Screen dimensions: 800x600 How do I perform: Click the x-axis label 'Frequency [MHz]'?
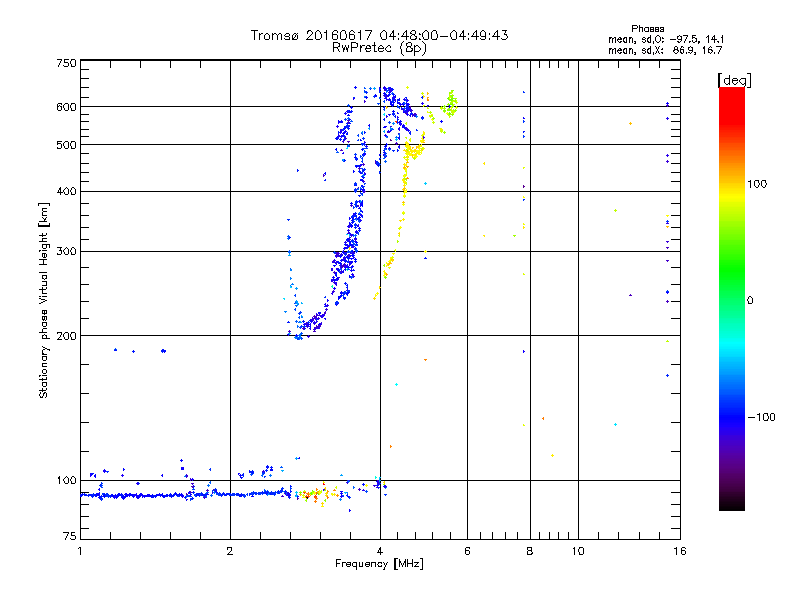(379, 564)
